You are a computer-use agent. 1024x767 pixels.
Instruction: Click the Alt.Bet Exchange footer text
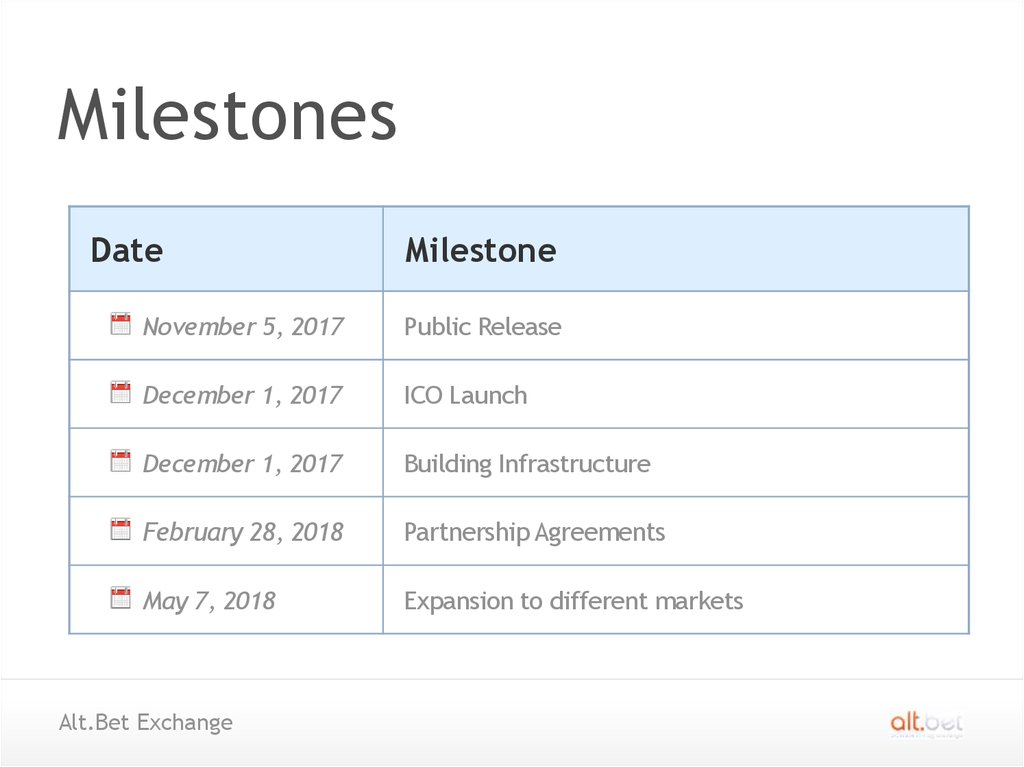[x=146, y=722]
